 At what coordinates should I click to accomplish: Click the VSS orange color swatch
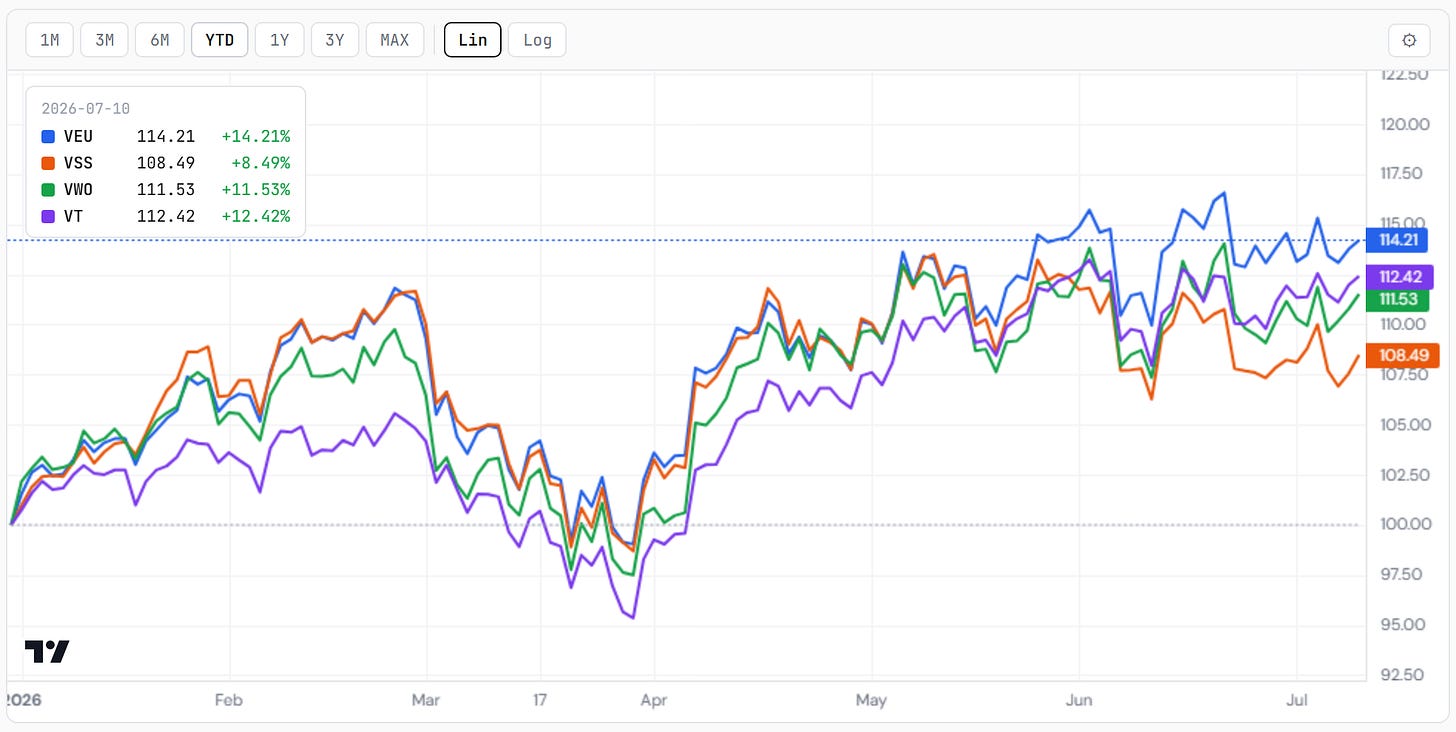[48, 163]
